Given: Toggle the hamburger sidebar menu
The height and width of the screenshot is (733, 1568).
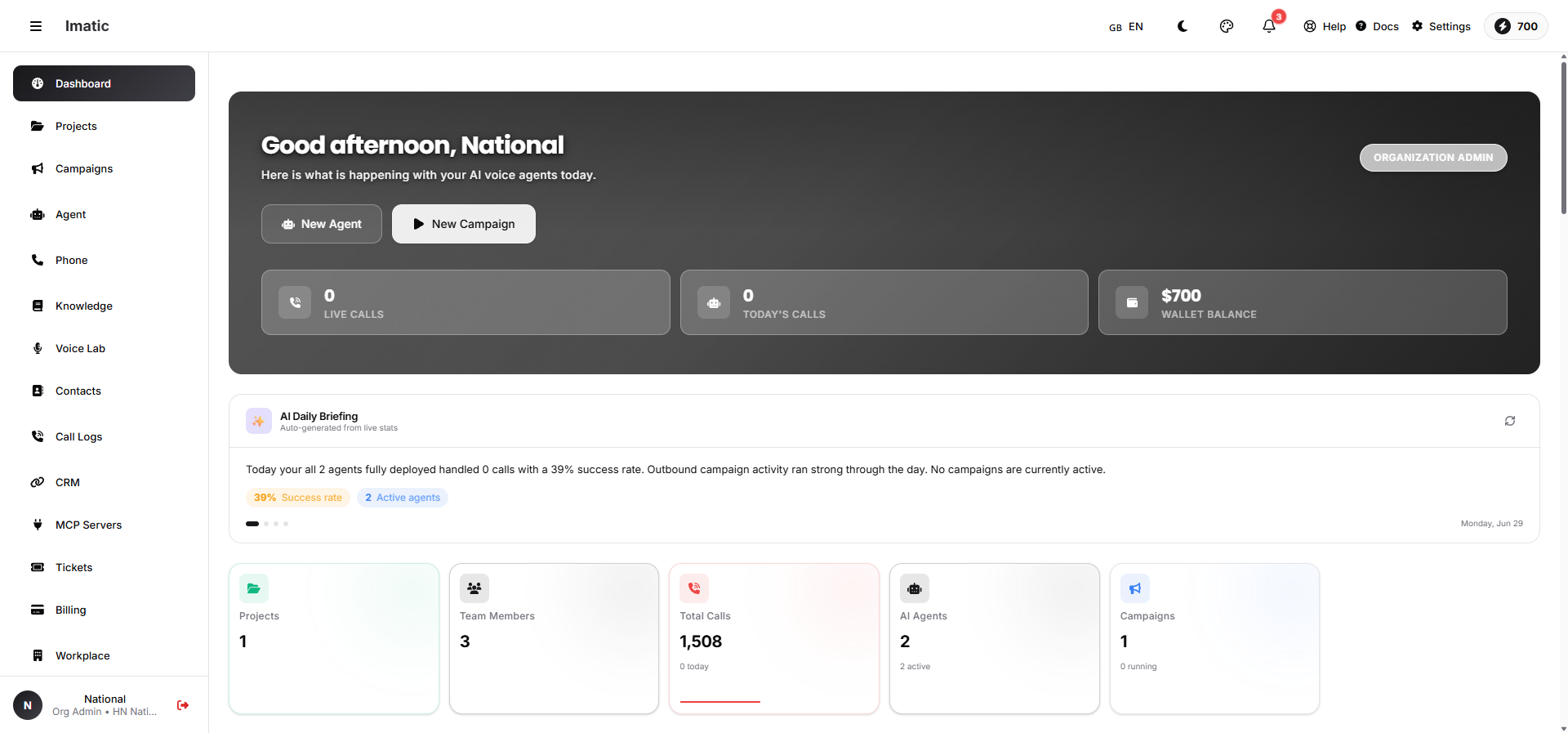Looking at the screenshot, I should pyautogui.click(x=36, y=26).
